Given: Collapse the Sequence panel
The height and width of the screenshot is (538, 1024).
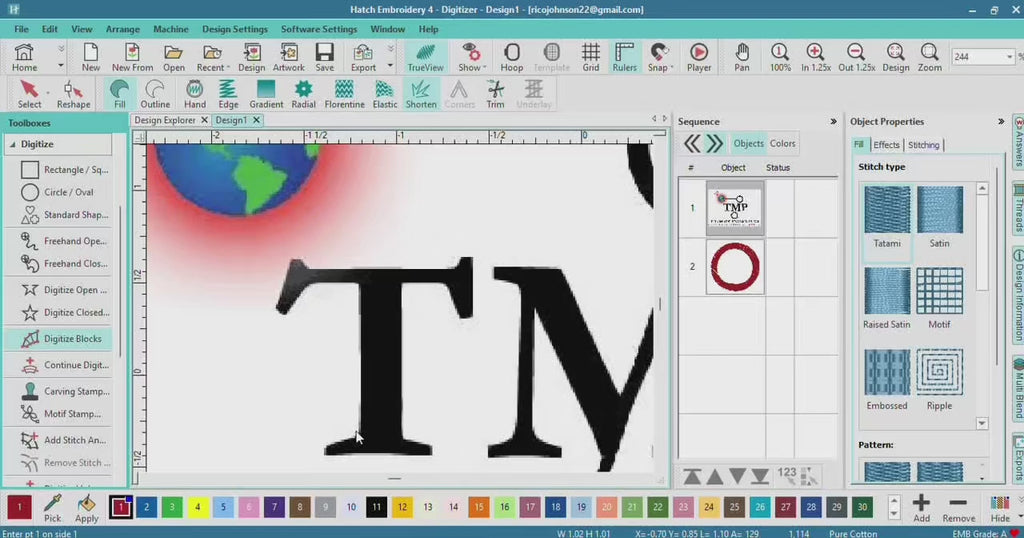Looking at the screenshot, I should click(833, 121).
